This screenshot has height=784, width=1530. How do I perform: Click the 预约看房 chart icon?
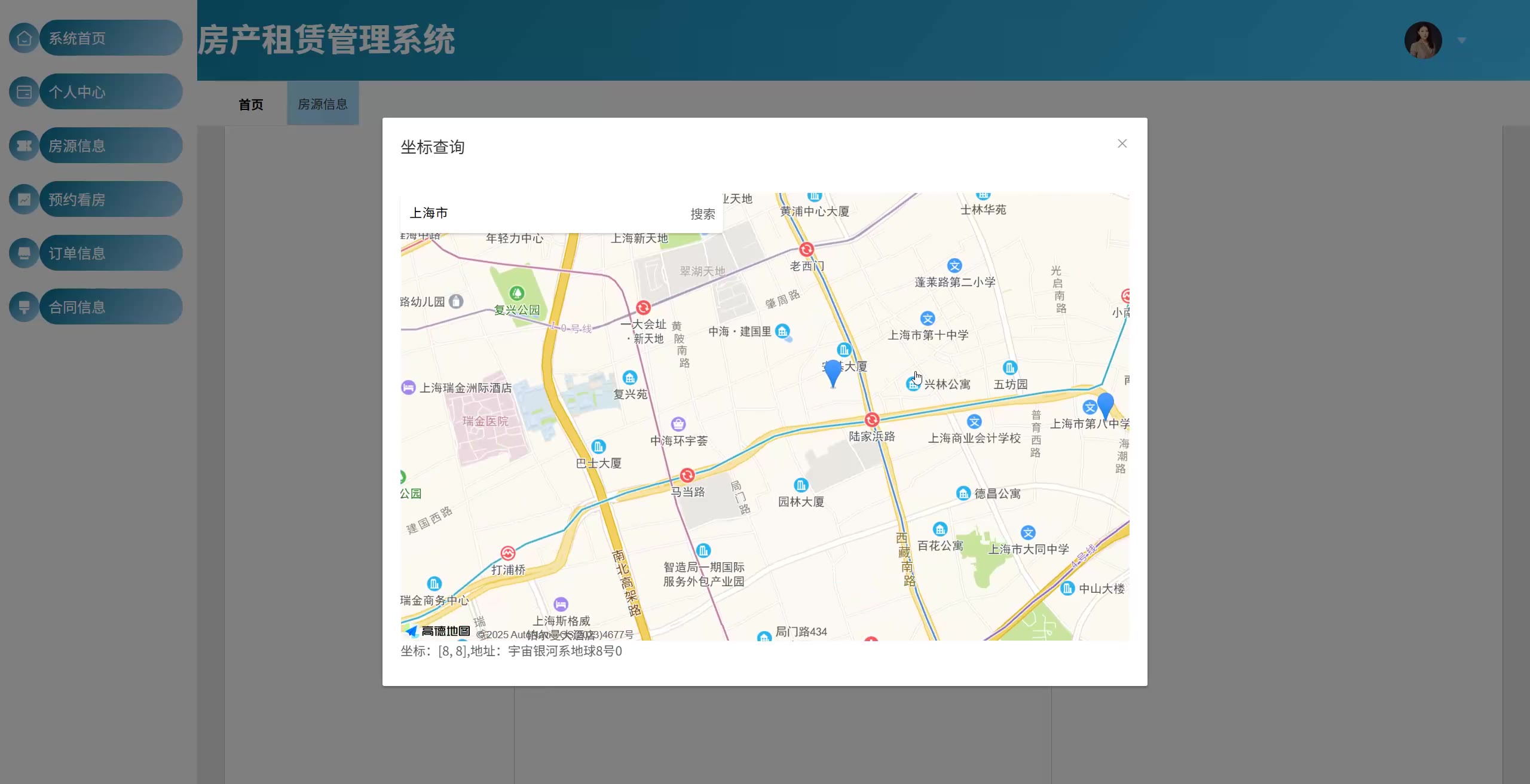[24, 200]
